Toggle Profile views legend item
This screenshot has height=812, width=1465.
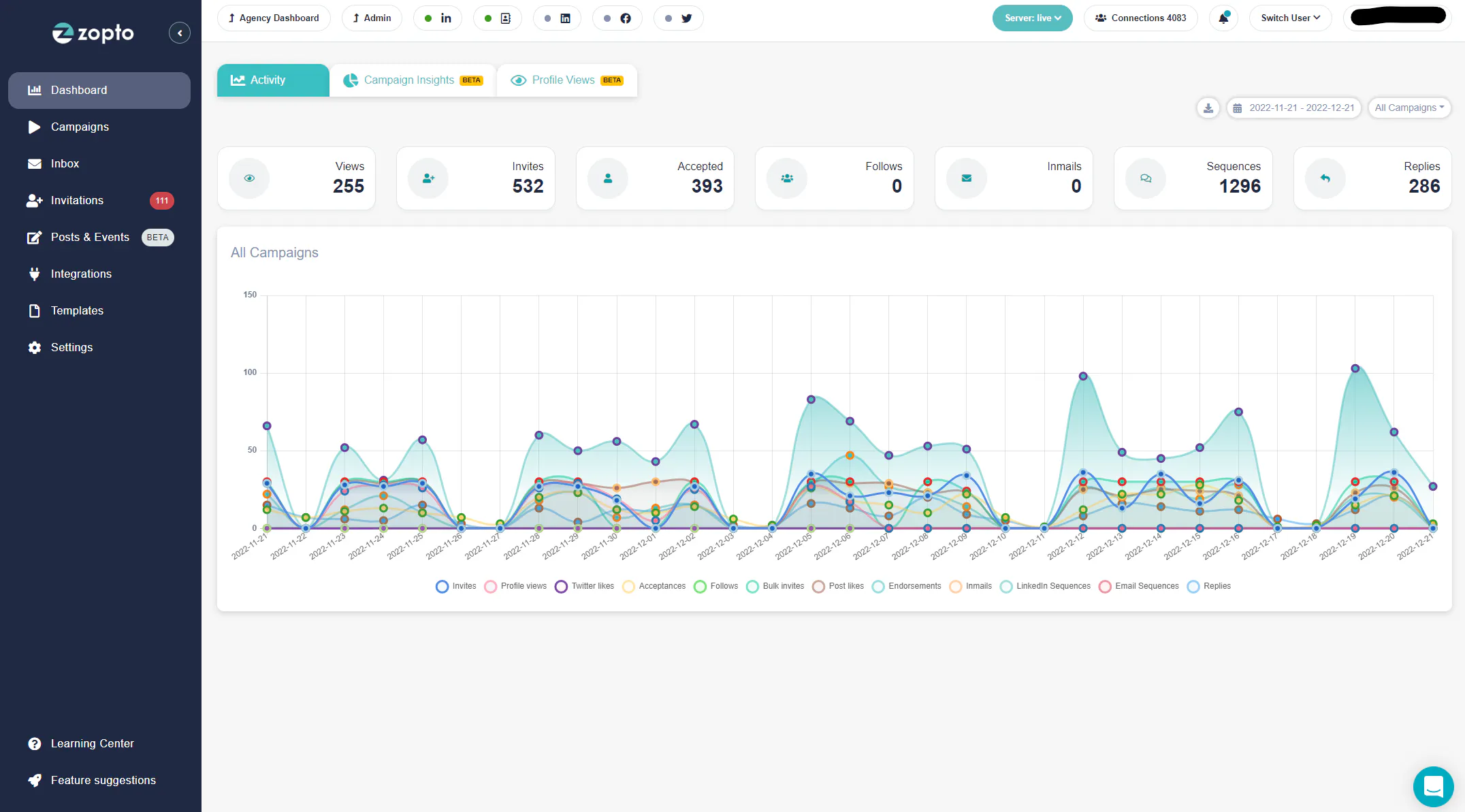[x=515, y=586]
